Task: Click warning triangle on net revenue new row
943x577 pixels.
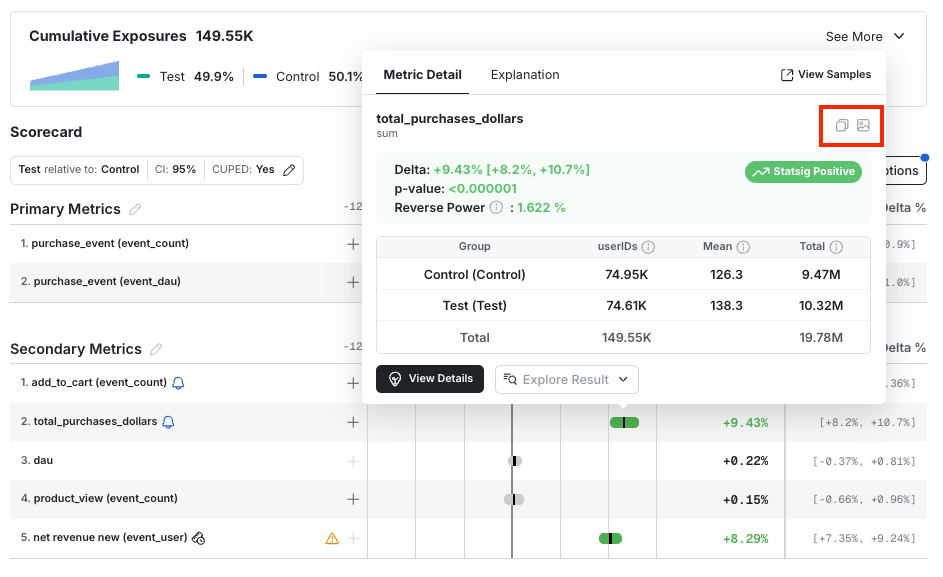Action: tap(332, 538)
